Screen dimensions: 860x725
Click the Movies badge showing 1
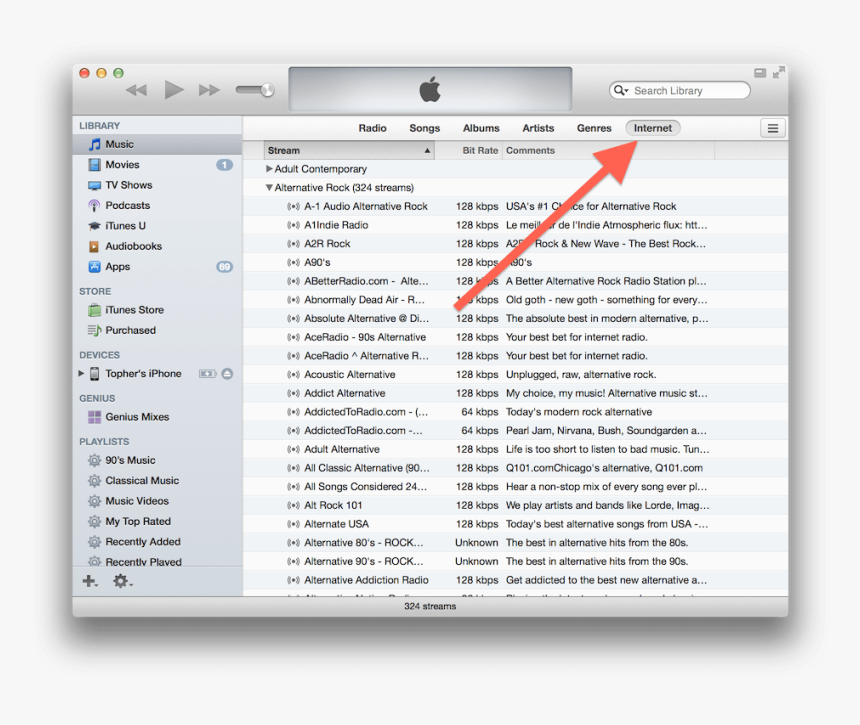224,165
